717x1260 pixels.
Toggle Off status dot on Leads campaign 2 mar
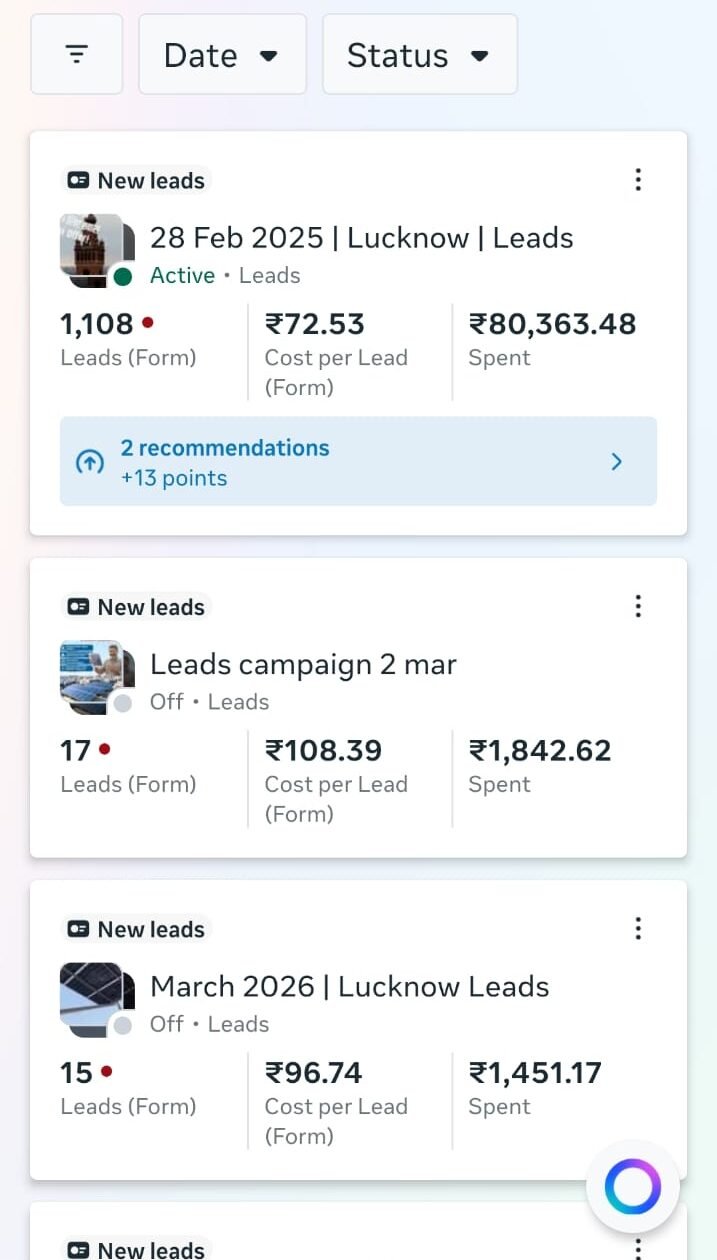tap(123, 703)
